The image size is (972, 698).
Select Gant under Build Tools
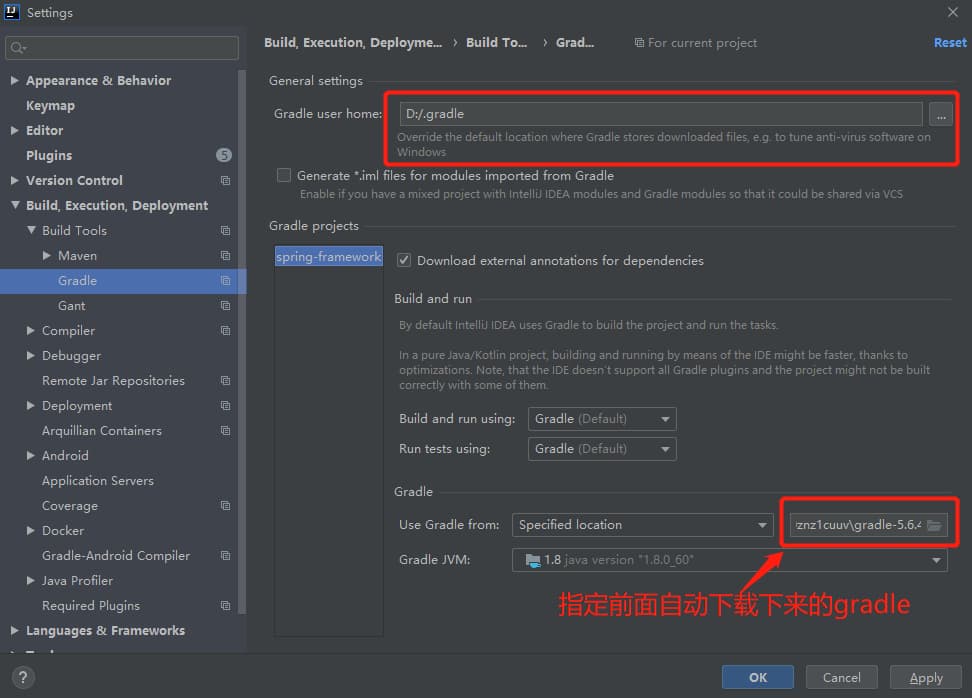point(72,306)
